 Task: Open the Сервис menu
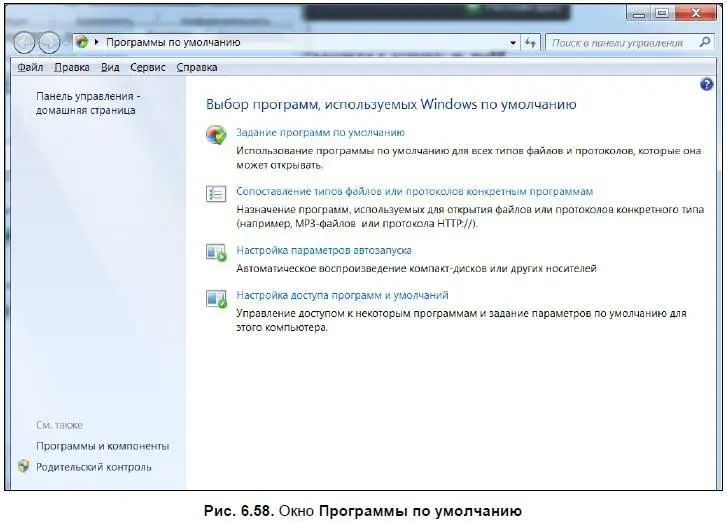coord(148,67)
